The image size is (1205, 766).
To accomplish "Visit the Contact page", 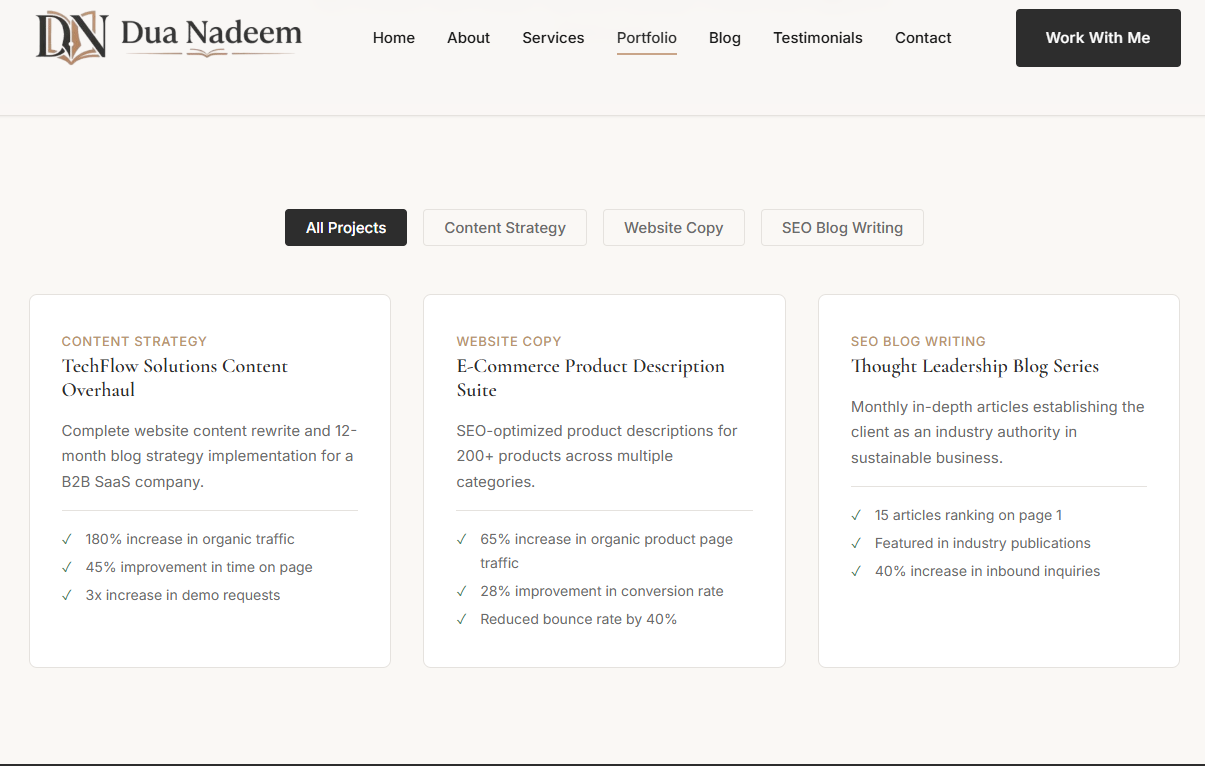I will (x=922, y=38).
